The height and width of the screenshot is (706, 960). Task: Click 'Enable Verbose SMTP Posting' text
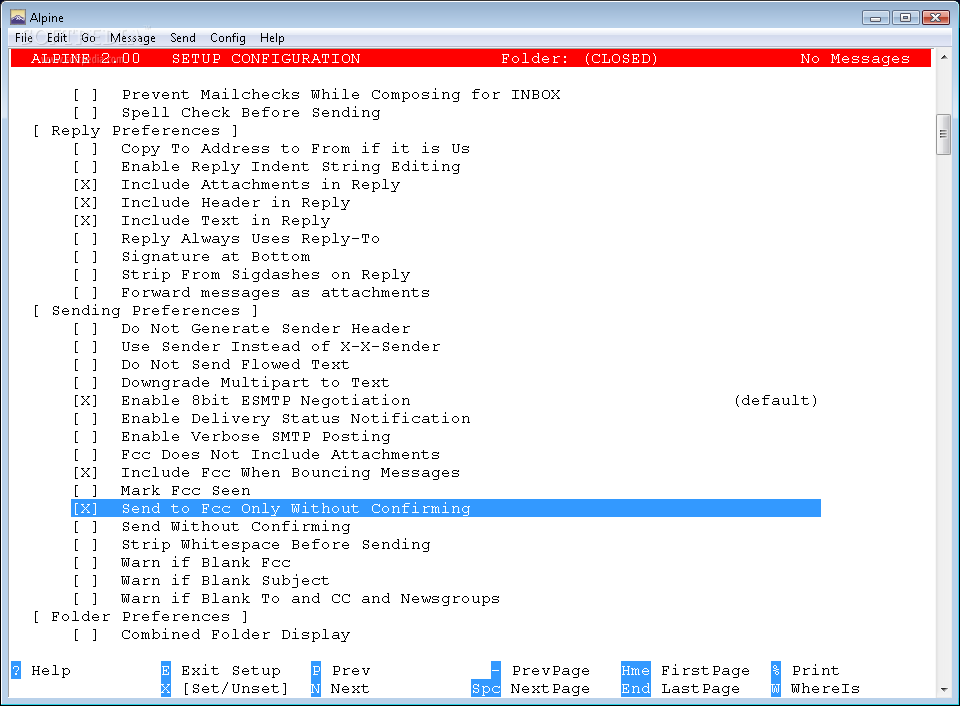click(255, 437)
